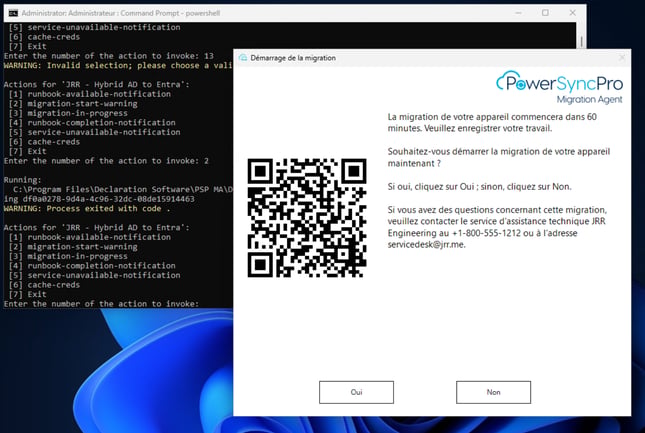Click last '[4] runbook-completion-notification' line
Viewport: 645px width, 433px height.
click(x=92, y=266)
